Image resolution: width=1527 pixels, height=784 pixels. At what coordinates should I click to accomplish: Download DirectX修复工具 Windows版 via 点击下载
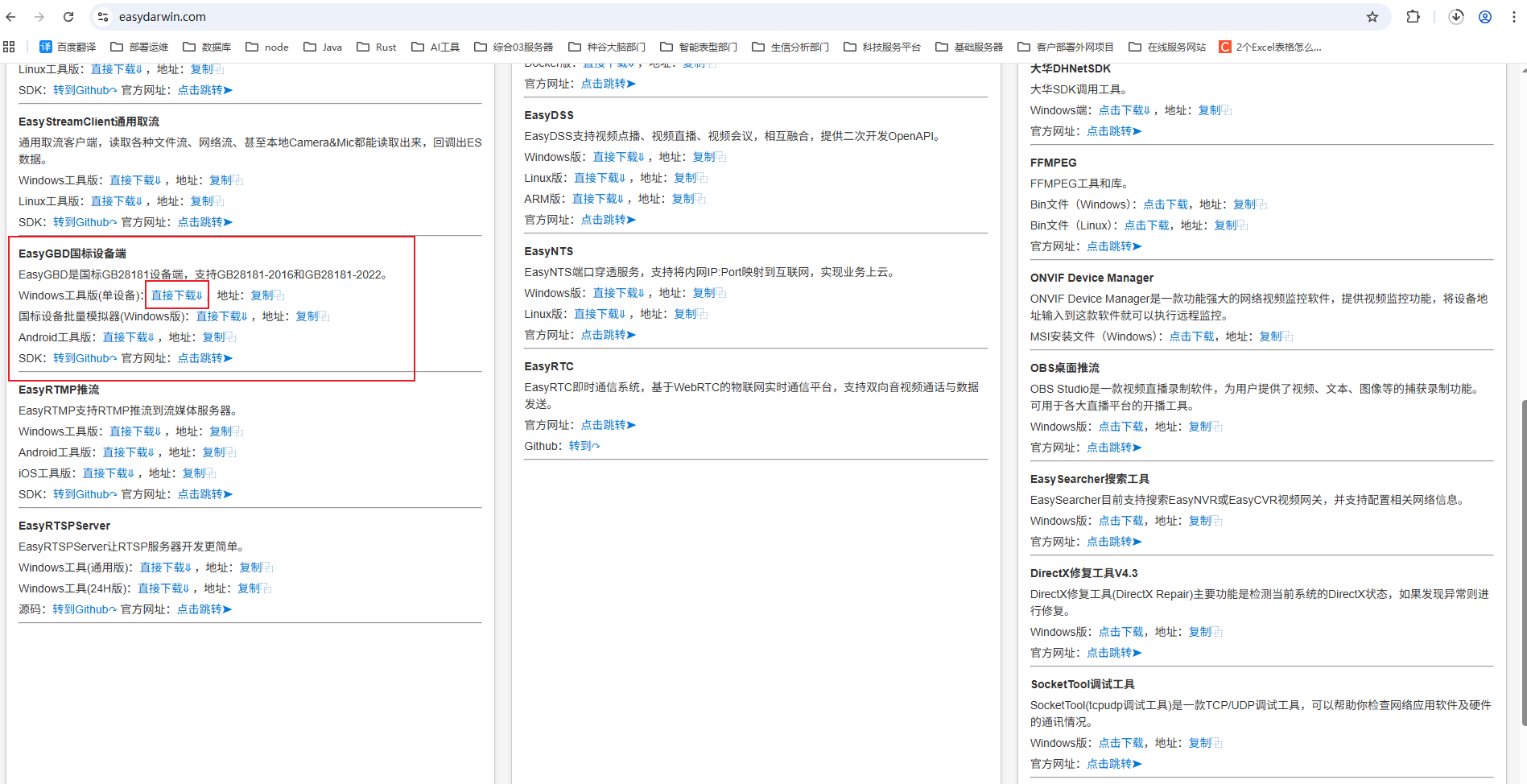1121,632
